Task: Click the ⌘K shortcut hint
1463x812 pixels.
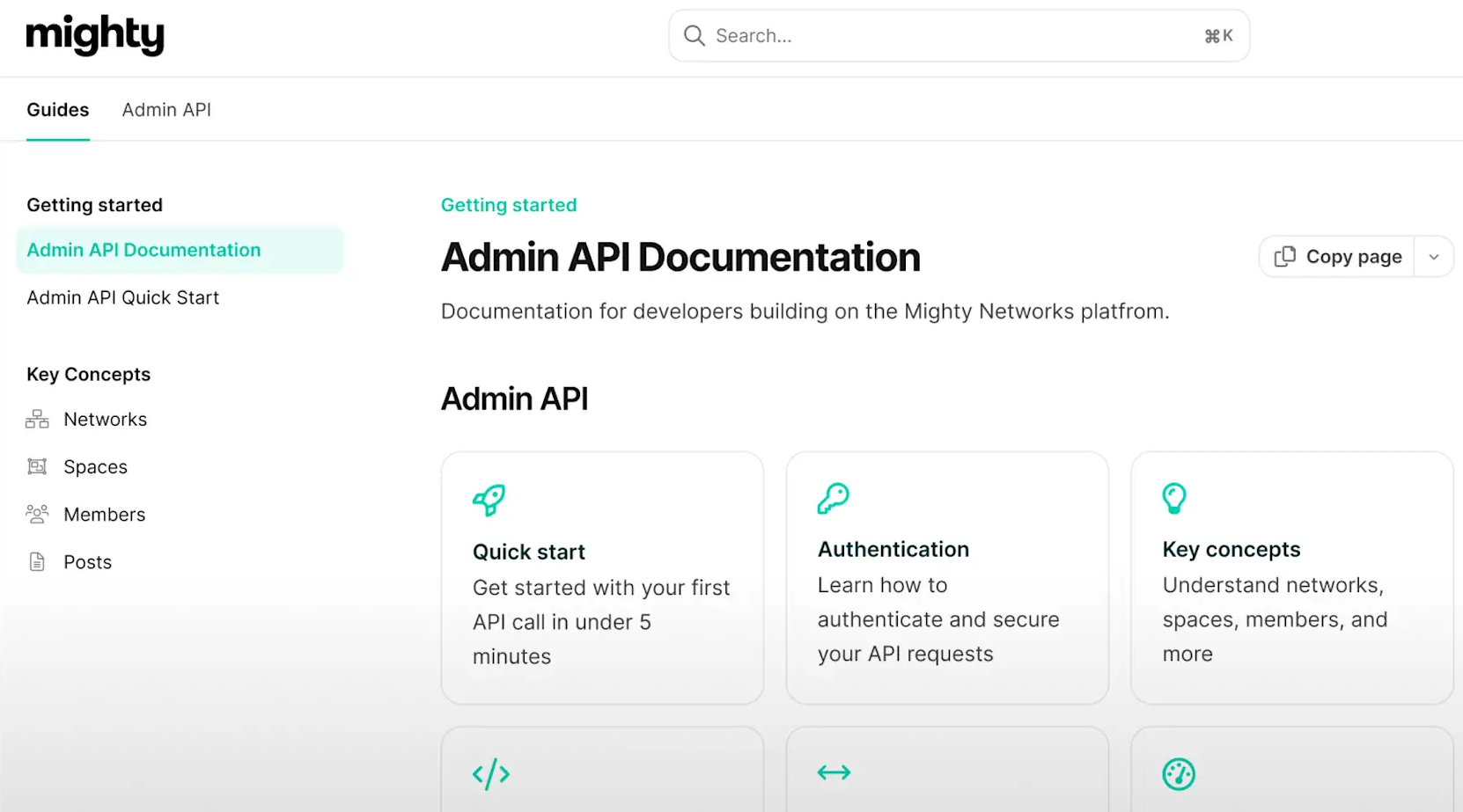Action: 1218,36
